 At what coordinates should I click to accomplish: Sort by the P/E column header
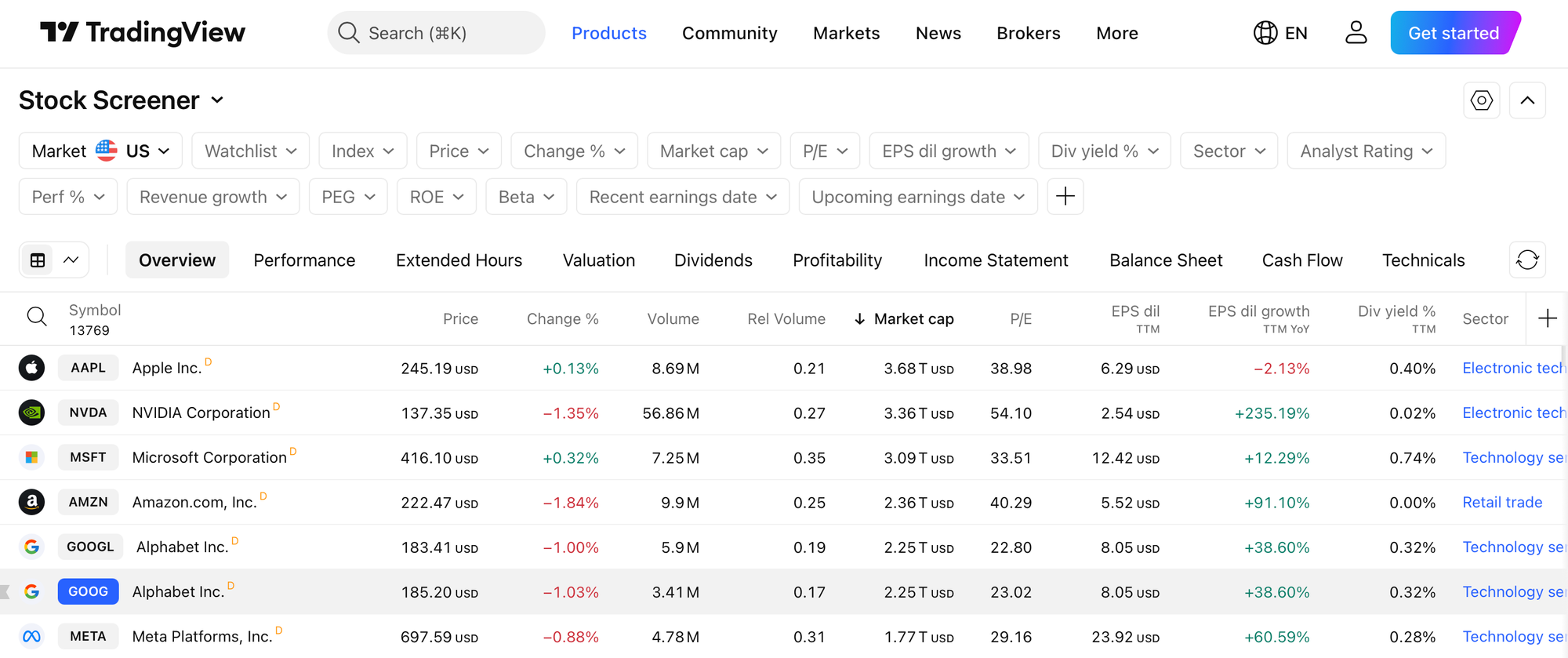tap(1021, 318)
